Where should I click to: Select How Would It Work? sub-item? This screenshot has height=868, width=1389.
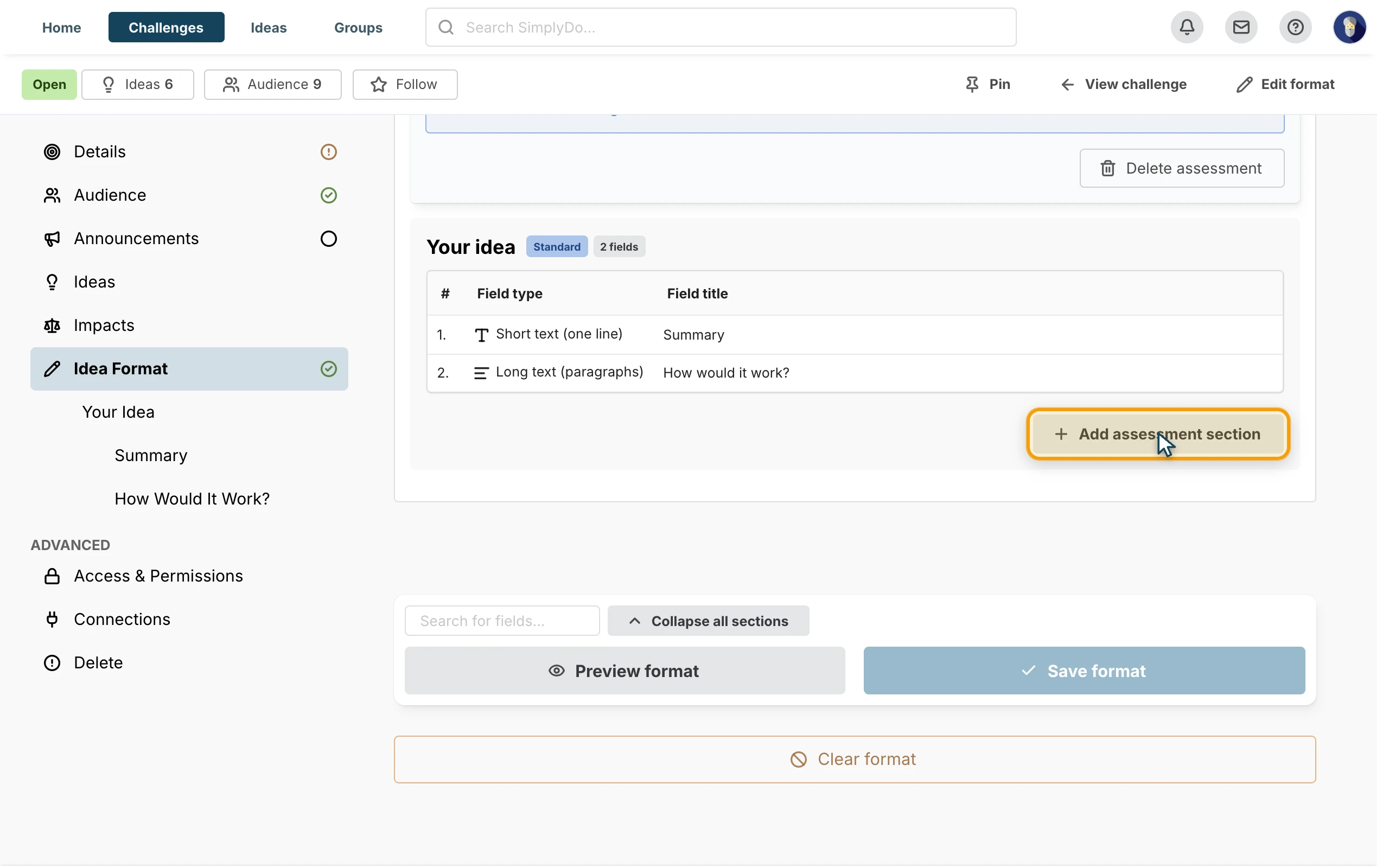pos(192,499)
